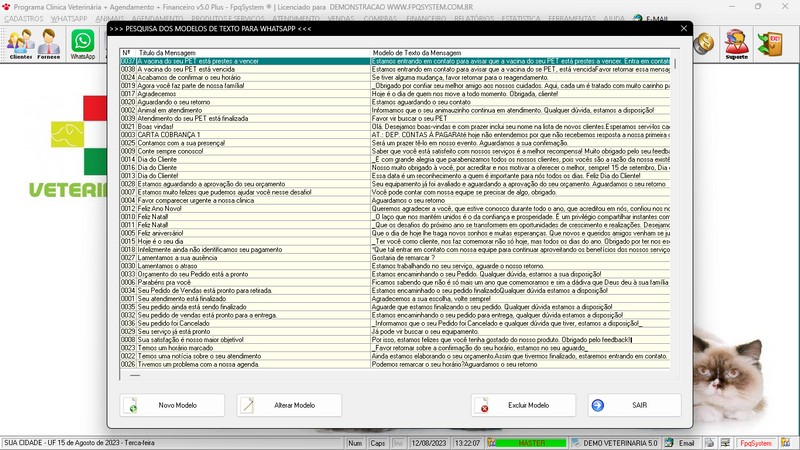Select row 0026 problema com a nossa agenda
Viewport: 800px width, 450px height.
pyautogui.click(x=395, y=364)
